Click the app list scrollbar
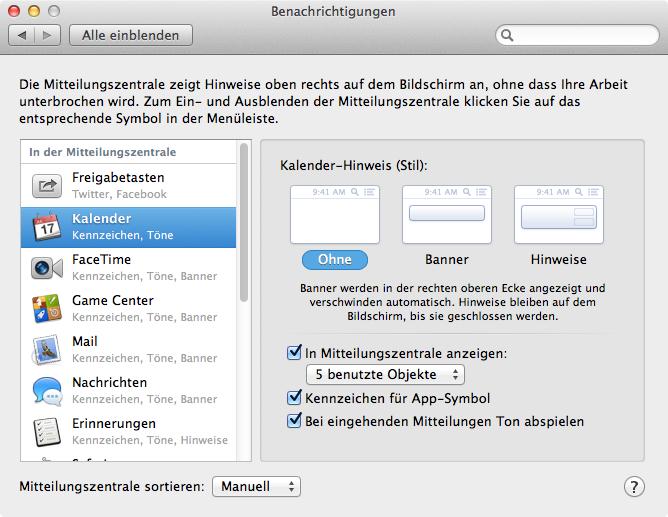This screenshot has height=517, width=668. [x=244, y=223]
